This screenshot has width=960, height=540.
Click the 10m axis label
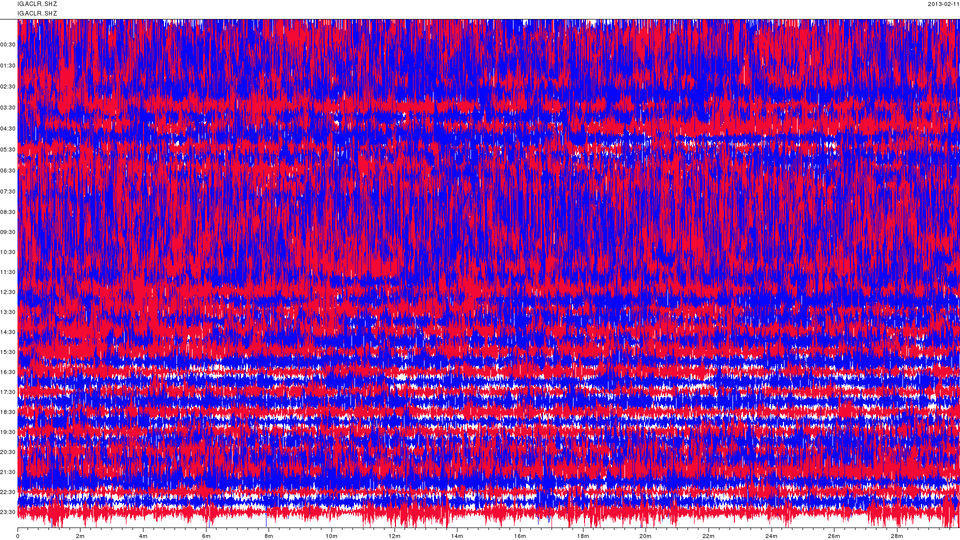point(331,536)
